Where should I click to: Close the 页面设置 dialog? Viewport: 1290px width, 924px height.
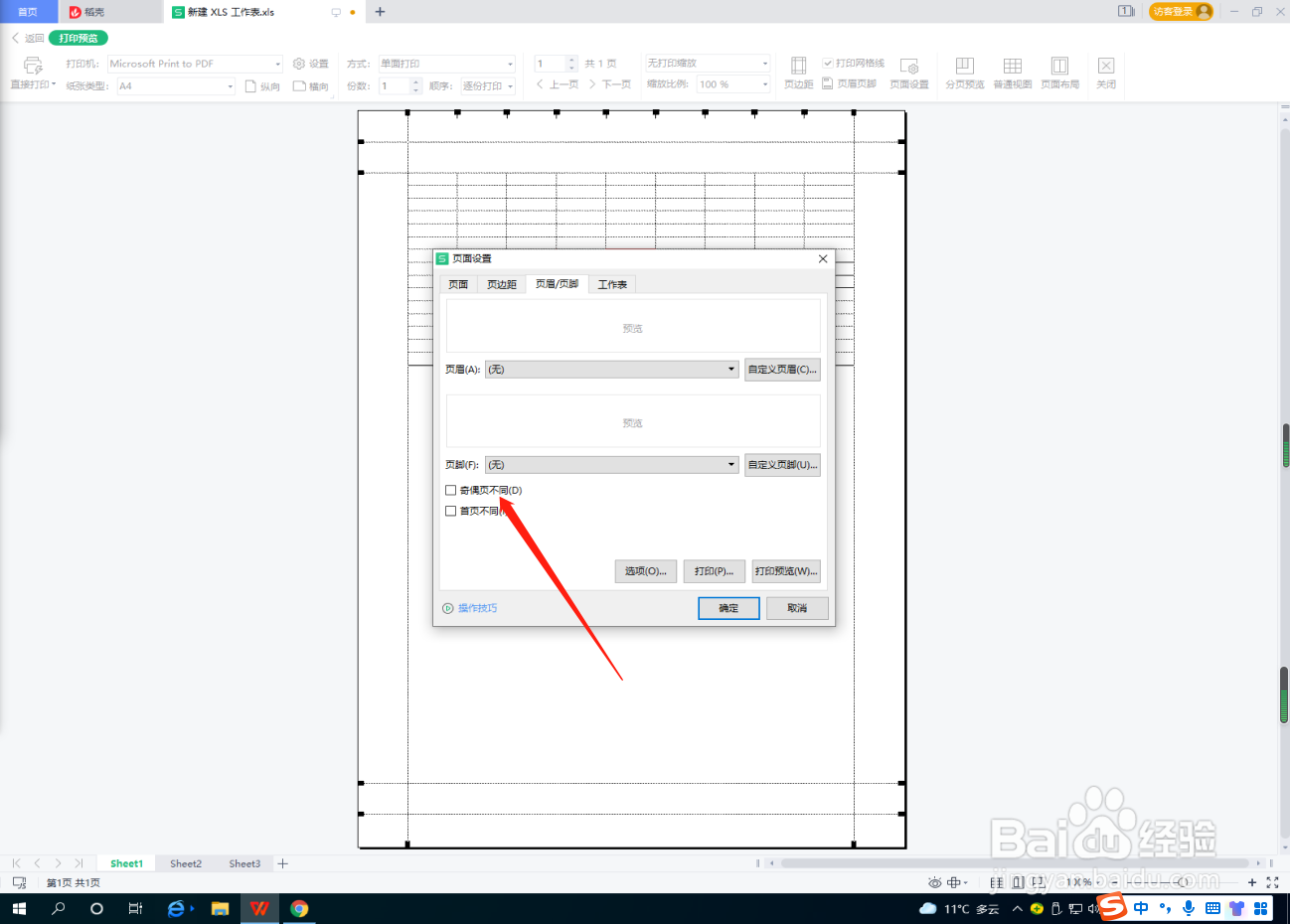point(823,258)
